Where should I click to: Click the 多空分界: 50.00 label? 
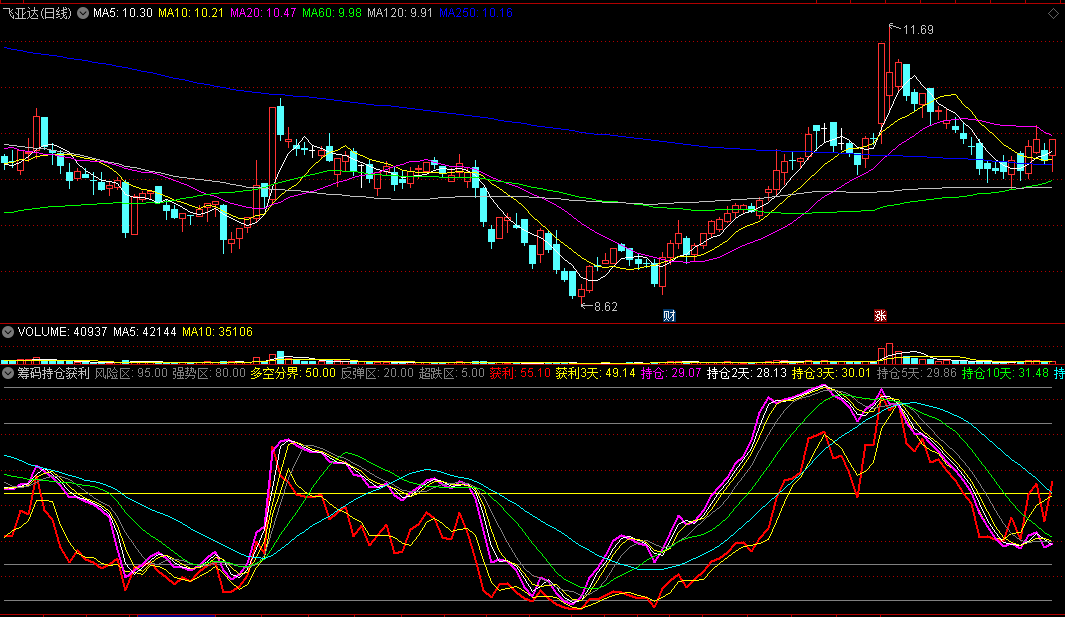(293, 373)
